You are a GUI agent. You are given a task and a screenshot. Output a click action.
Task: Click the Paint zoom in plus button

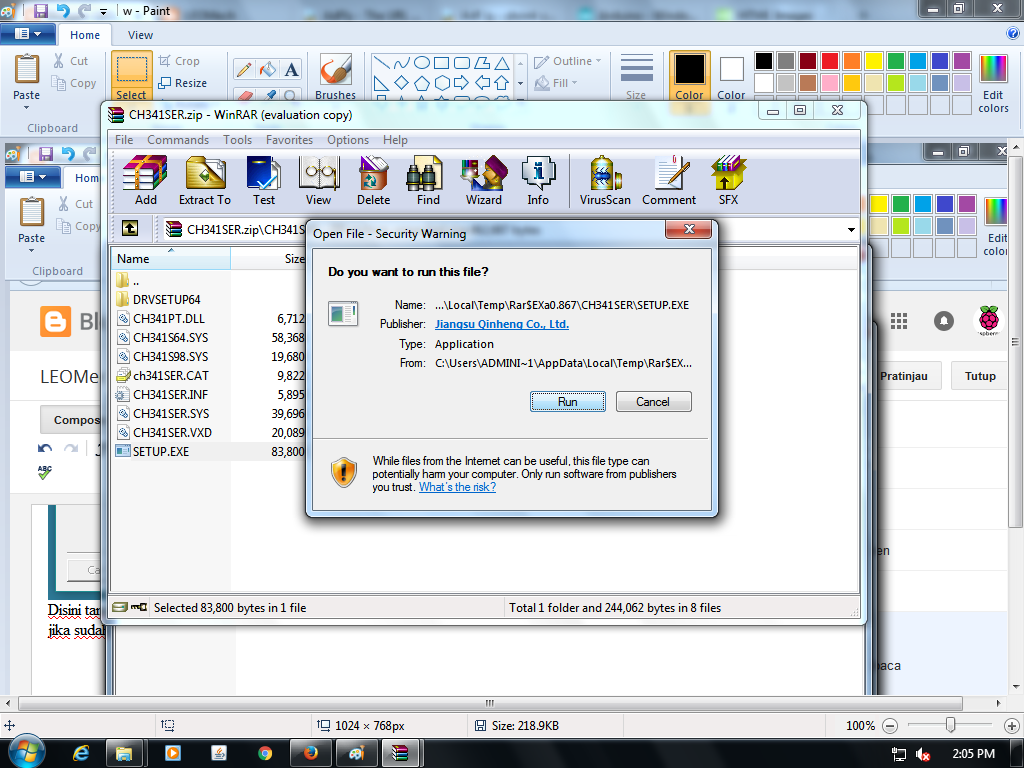tap(1012, 726)
